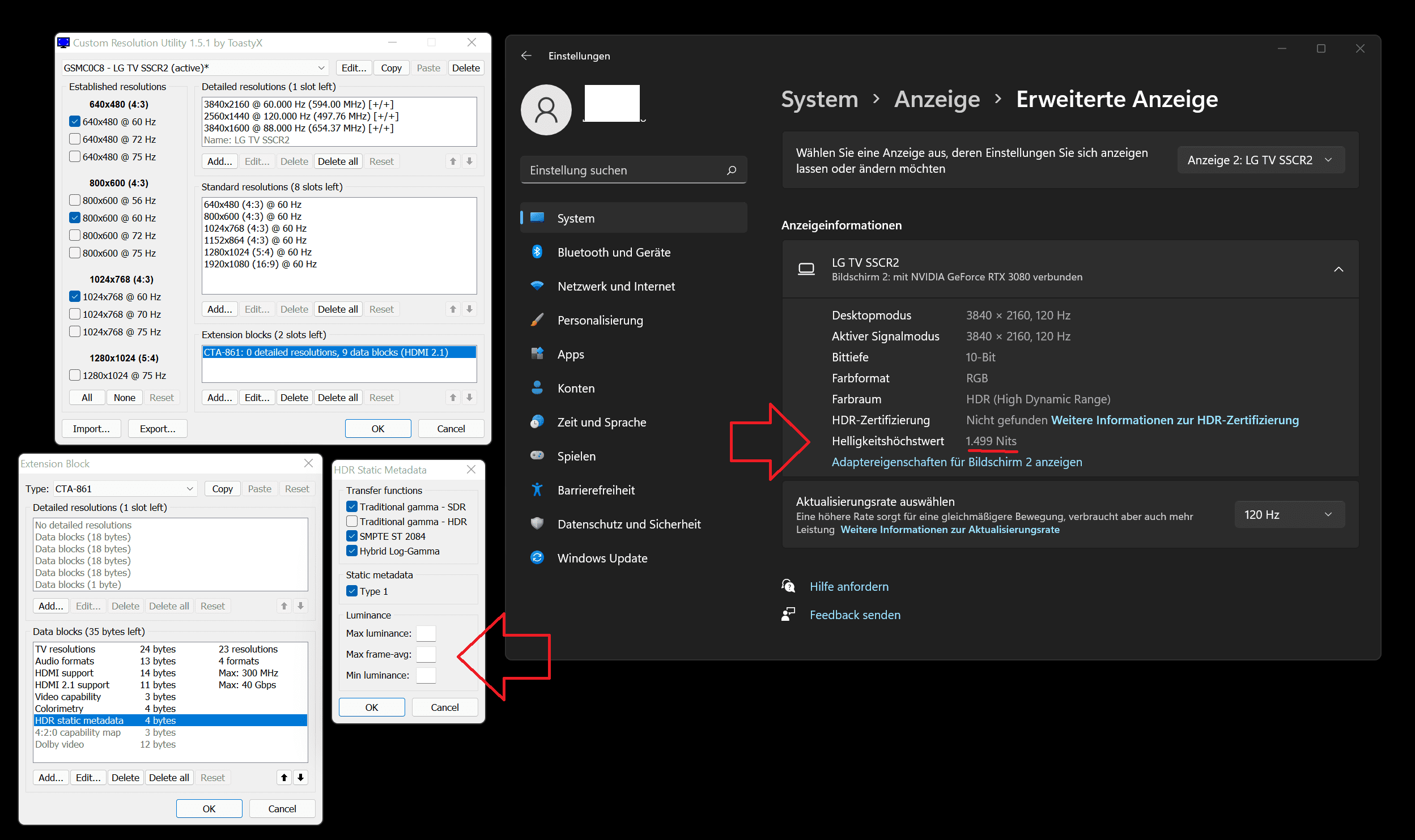Move standard resolution up in CRU

tap(453, 309)
